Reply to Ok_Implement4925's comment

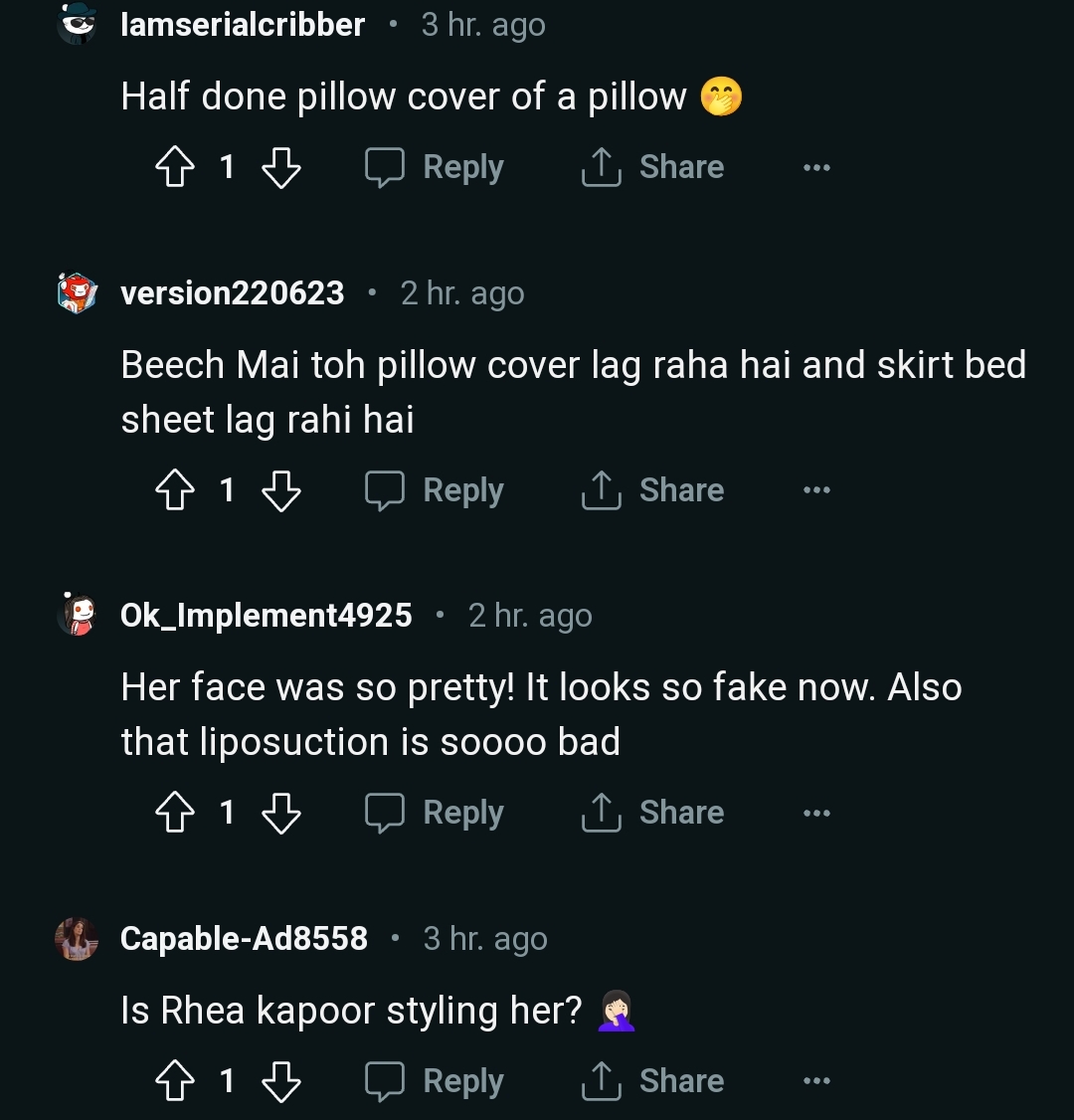point(435,813)
